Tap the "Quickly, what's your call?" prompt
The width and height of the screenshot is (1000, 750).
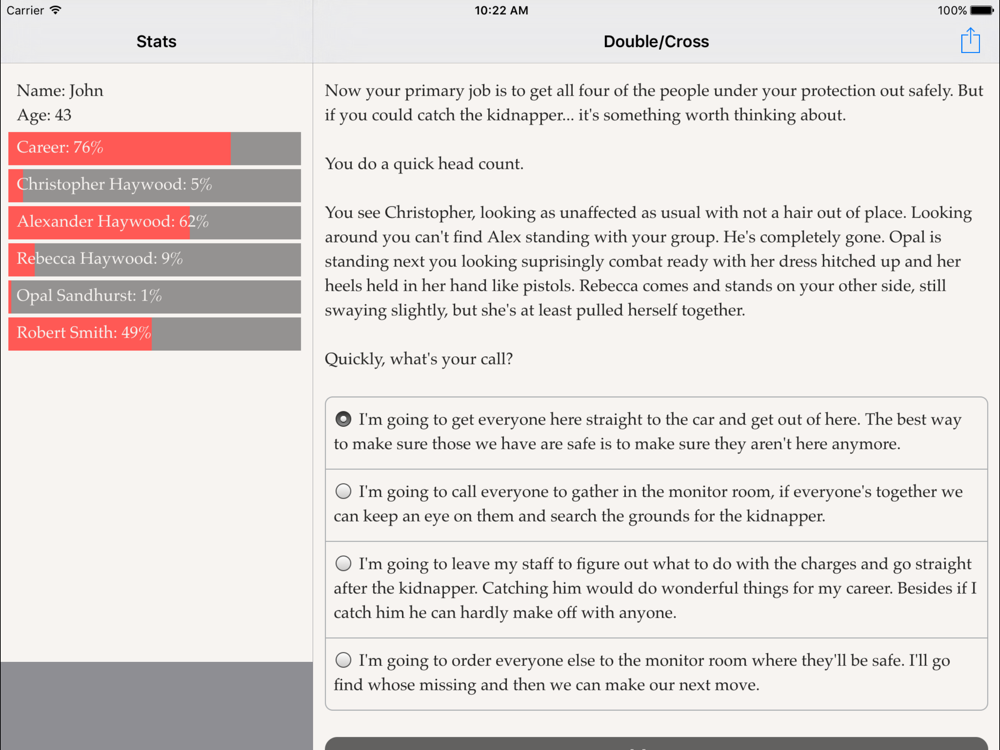(x=419, y=358)
